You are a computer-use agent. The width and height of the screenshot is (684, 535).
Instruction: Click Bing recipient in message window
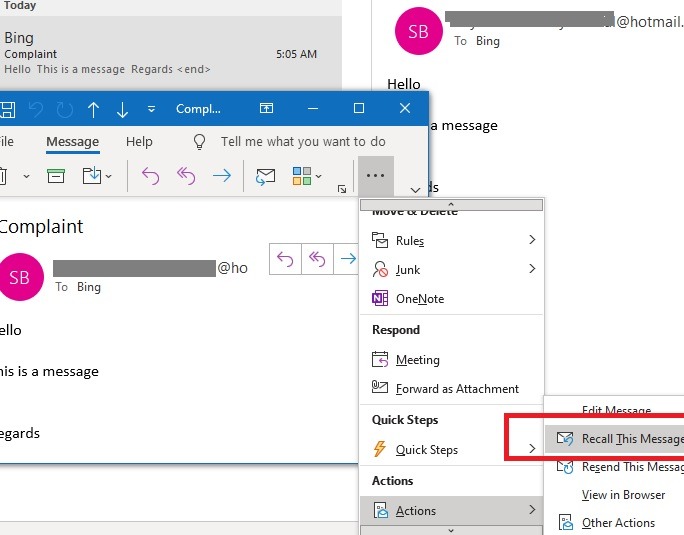click(x=89, y=287)
